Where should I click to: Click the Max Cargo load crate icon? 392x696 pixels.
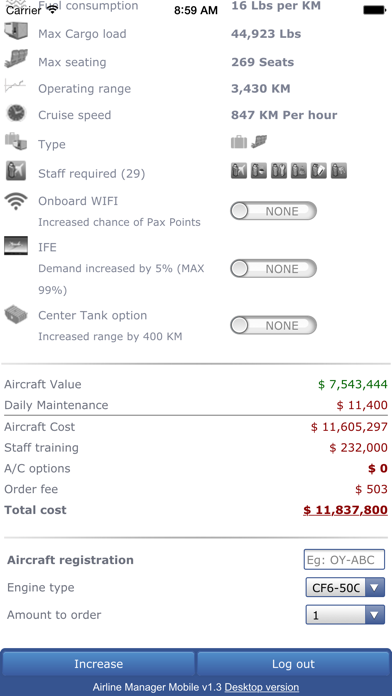16,32
